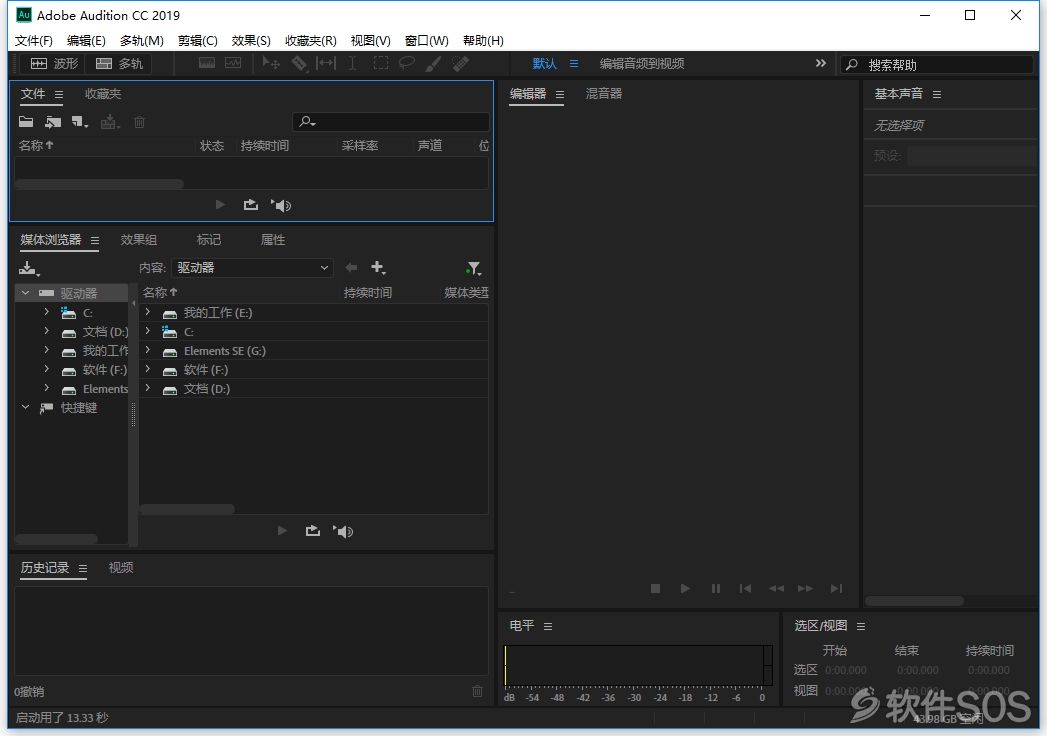
Task: Click the Open File folder icon
Action: (x=26, y=122)
